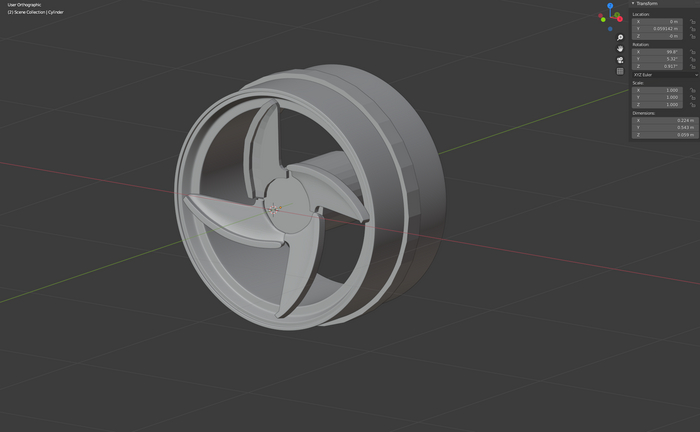Click the zoom magnifier viewport icon
The image size is (700, 432).
pyautogui.click(x=620, y=37)
